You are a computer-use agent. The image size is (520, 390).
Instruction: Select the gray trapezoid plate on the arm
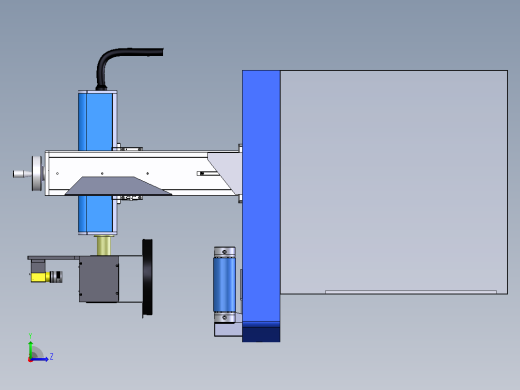point(118,186)
